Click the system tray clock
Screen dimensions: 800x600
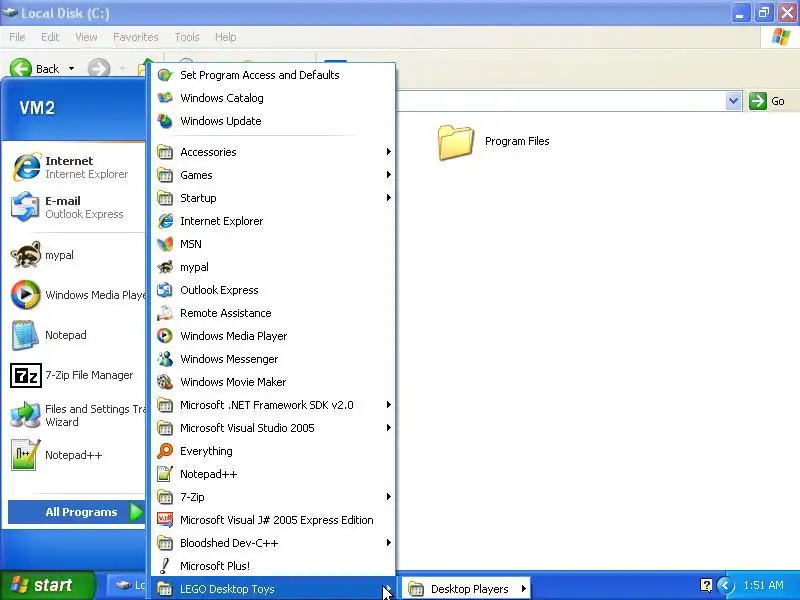763,585
